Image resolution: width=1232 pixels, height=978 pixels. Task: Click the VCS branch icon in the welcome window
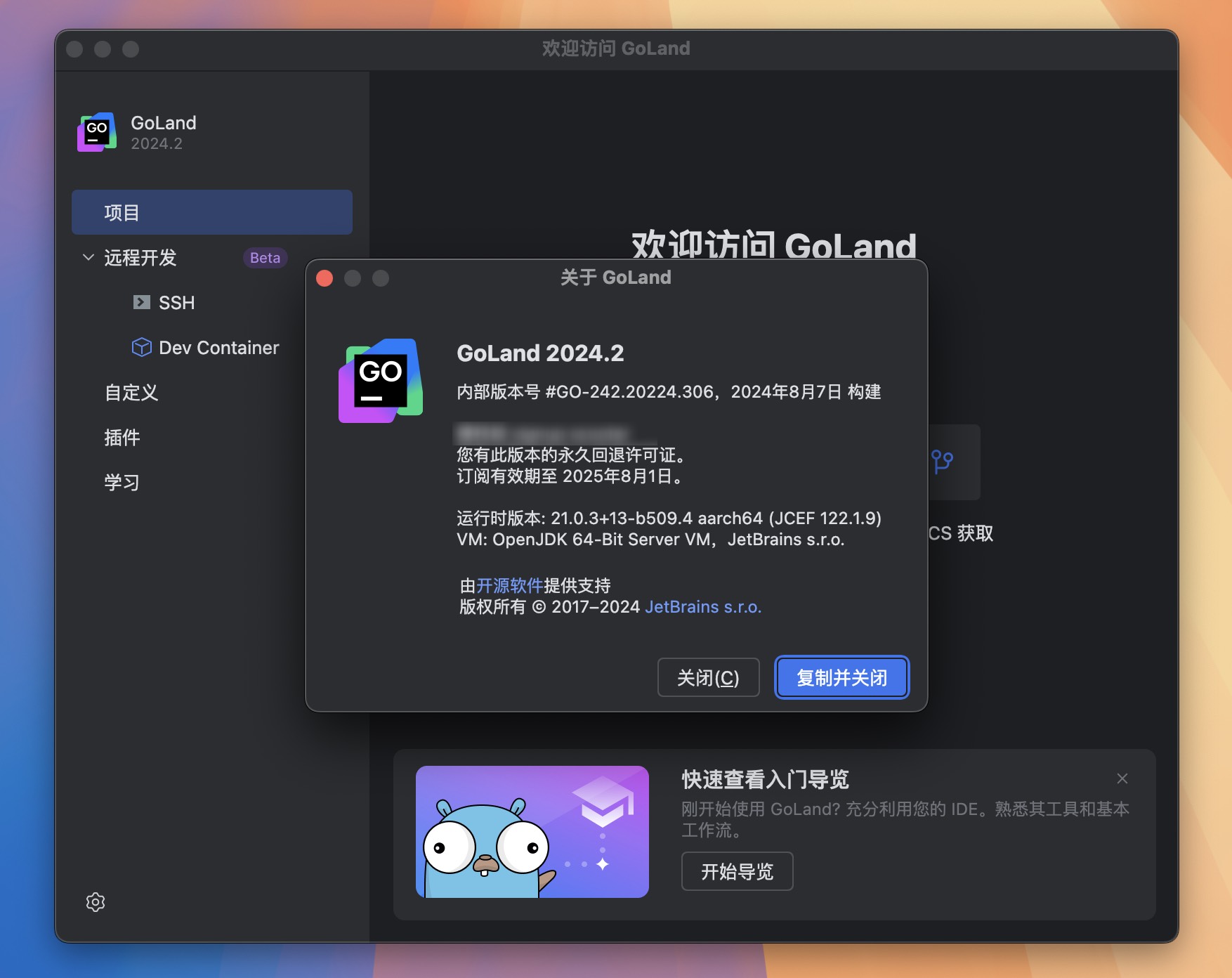click(x=942, y=462)
